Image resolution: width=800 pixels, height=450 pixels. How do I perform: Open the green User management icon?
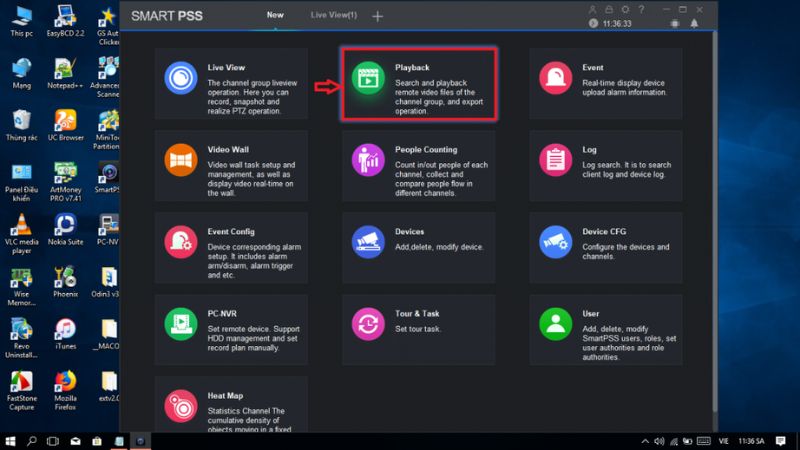[555, 323]
